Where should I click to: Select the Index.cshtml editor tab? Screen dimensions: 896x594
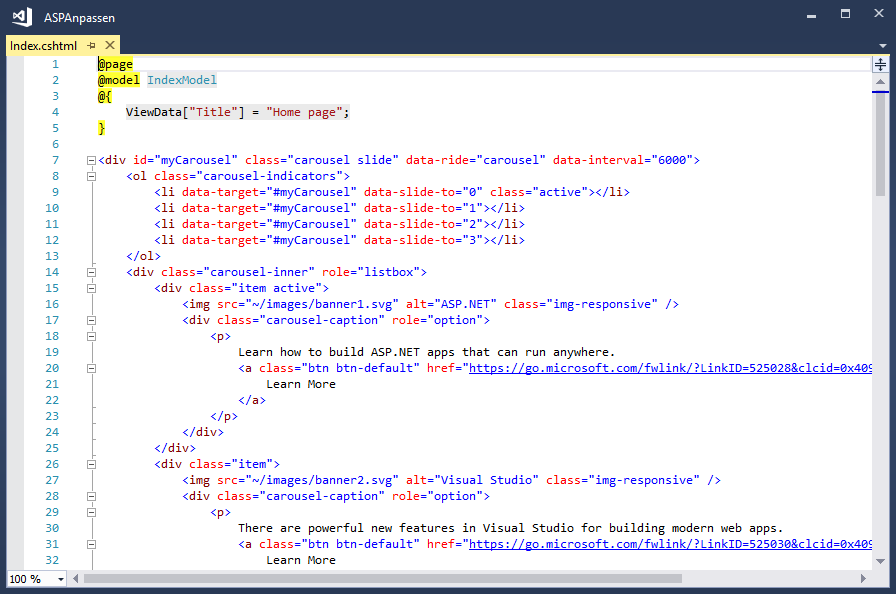click(x=42, y=45)
